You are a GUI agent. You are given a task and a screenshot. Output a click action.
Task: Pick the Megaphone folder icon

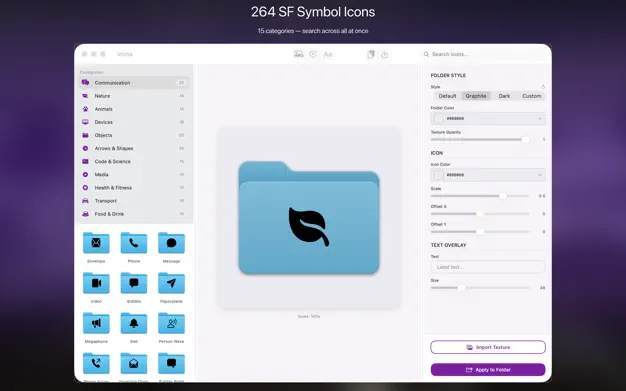(96, 324)
